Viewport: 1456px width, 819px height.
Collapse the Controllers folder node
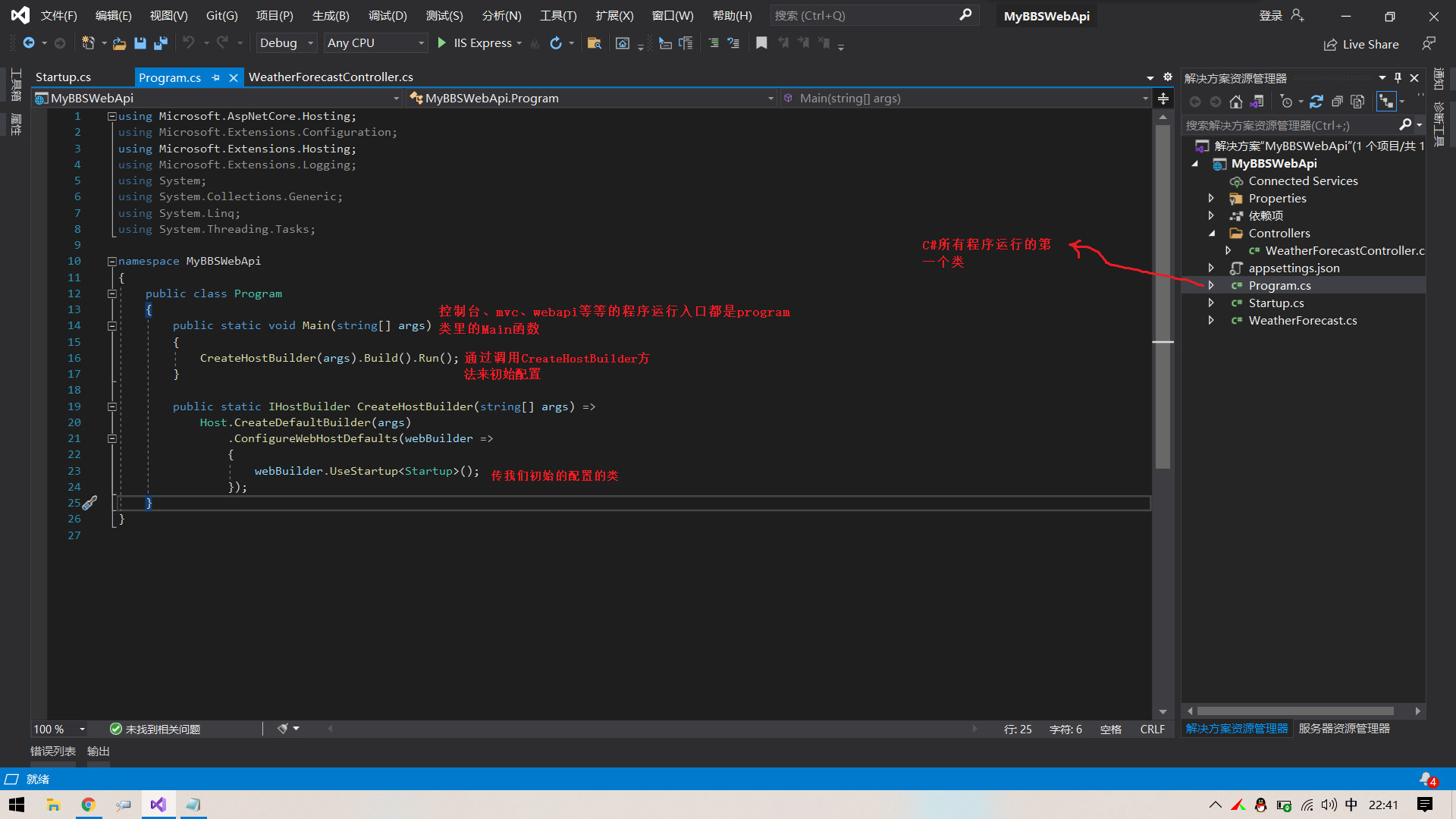(x=1211, y=233)
